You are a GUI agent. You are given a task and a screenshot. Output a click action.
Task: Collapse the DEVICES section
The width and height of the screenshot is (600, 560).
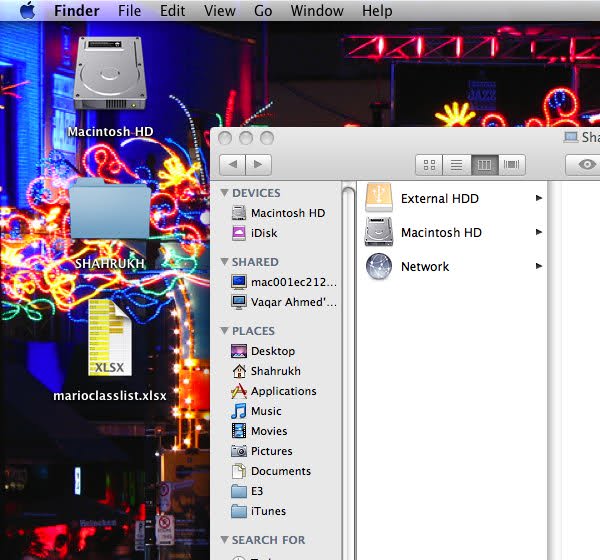pos(225,193)
